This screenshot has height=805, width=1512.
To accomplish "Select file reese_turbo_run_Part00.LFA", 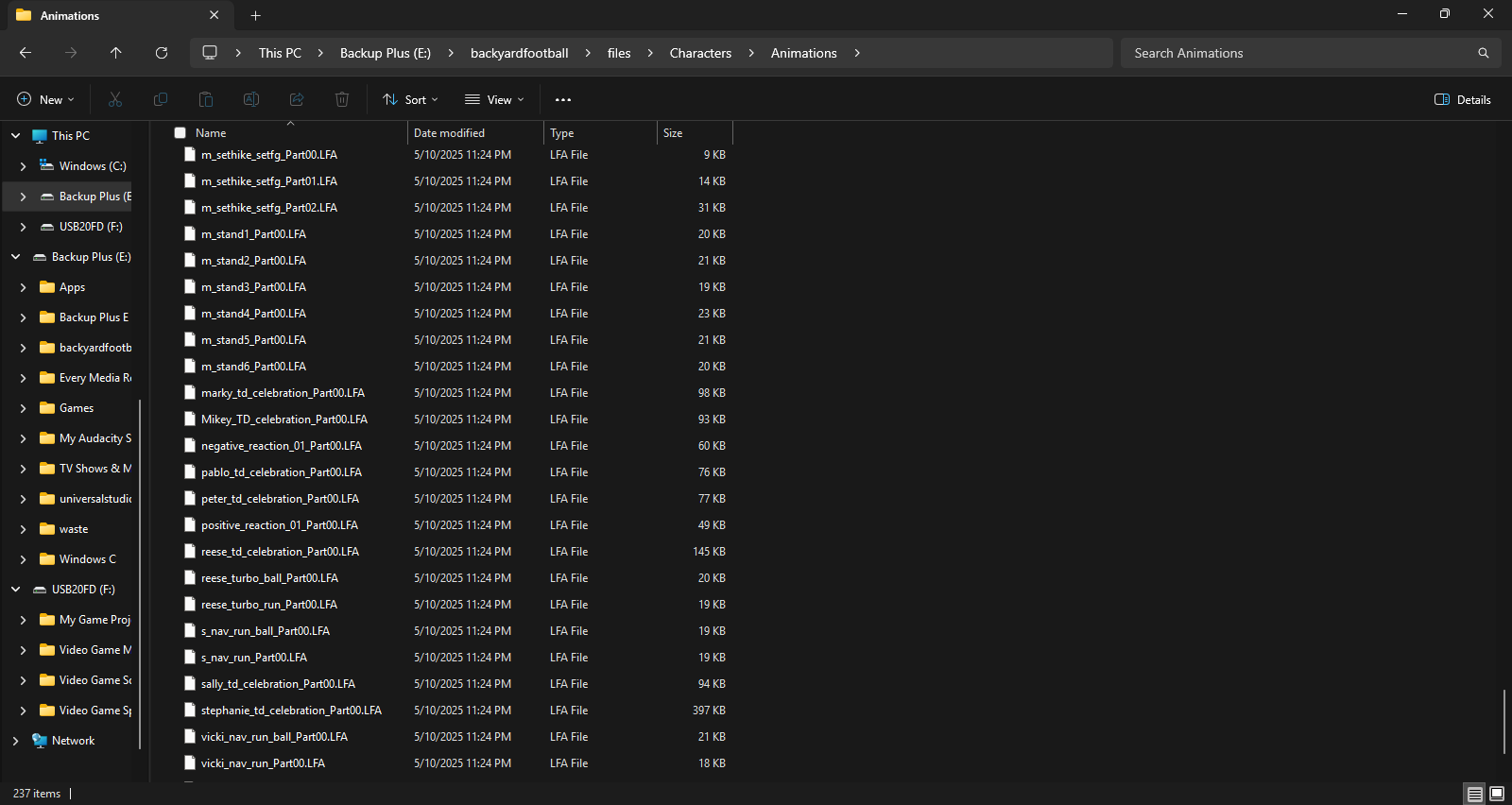I will pyautogui.click(x=269, y=605).
